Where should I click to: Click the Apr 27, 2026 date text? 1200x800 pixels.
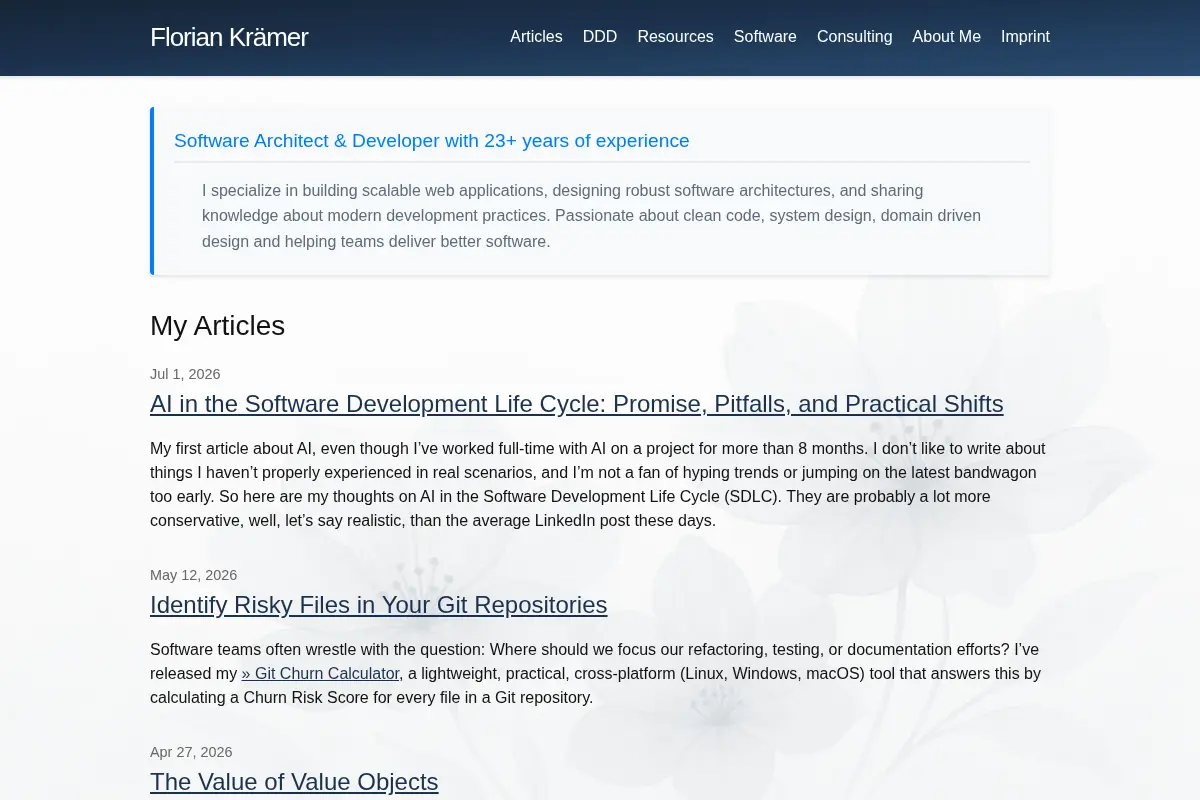(x=191, y=752)
